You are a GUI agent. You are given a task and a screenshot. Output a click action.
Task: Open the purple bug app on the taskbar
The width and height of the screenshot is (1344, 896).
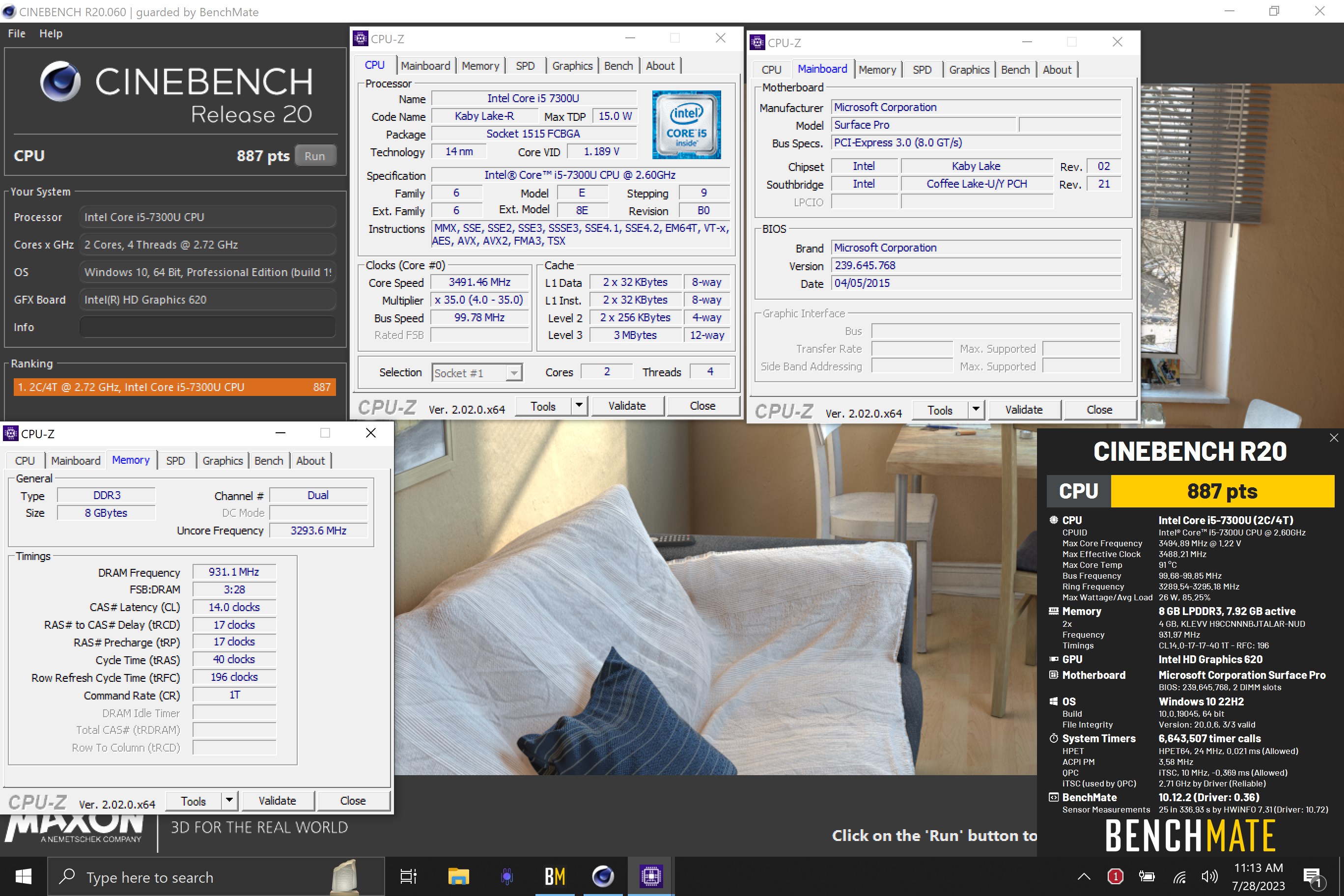click(506, 876)
